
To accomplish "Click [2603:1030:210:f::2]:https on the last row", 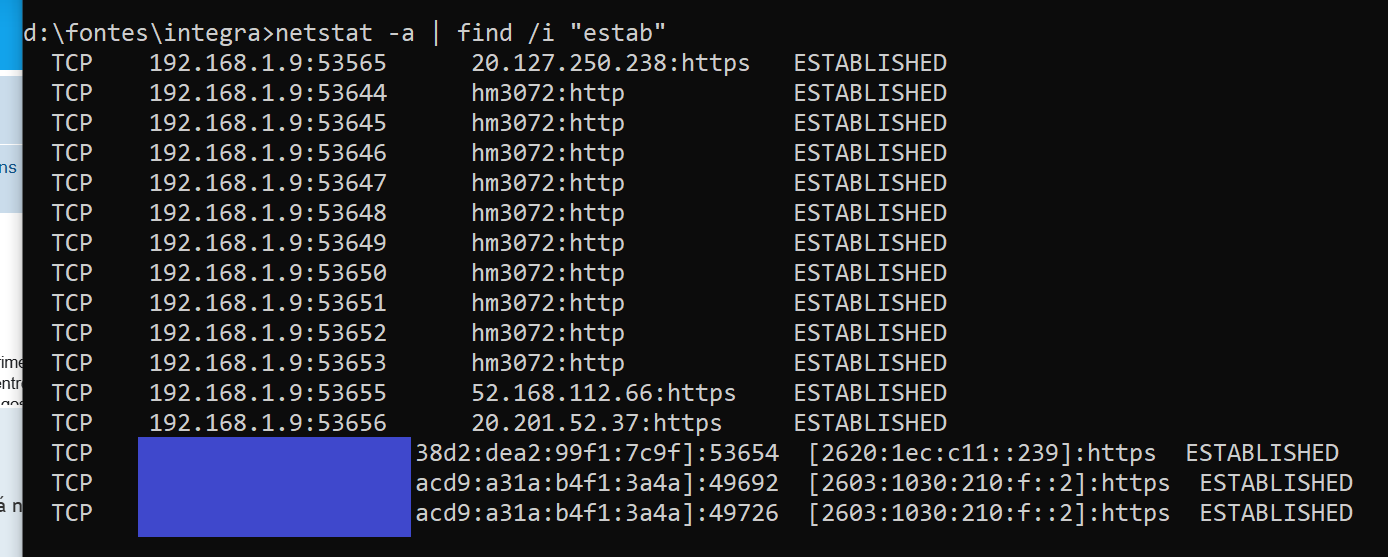I will pyautogui.click(x=989, y=513).
